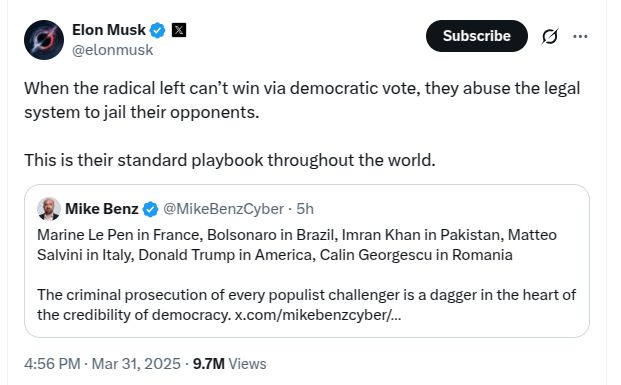Click the Mike Benz name in quoted post
The width and height of the screenshot is (621, 385).
pyautogui.click(x=102, y=209)
